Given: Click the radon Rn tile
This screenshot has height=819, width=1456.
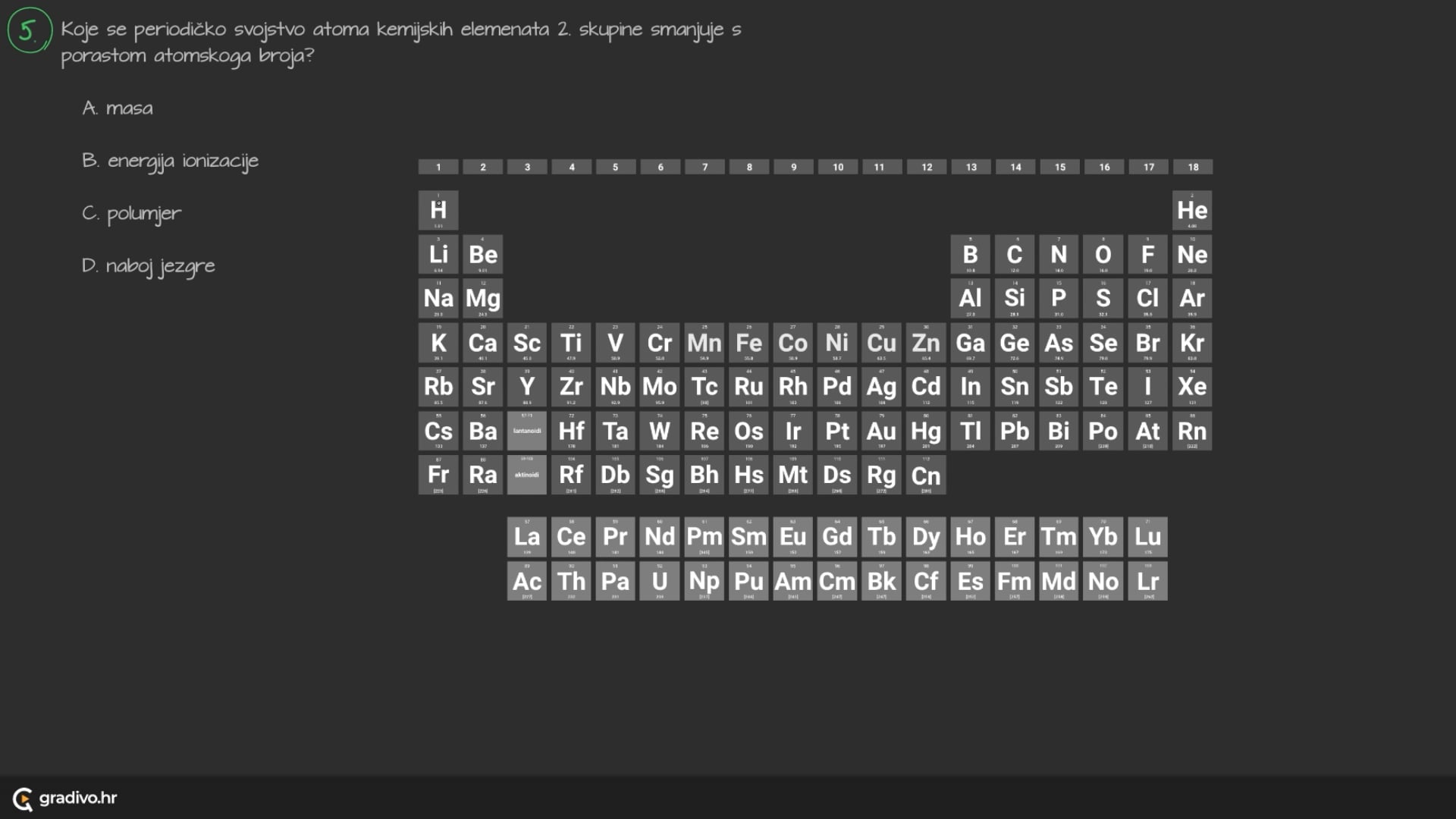Looking at the screenshot, I should pyautogui.click(x=1192, y=431).
